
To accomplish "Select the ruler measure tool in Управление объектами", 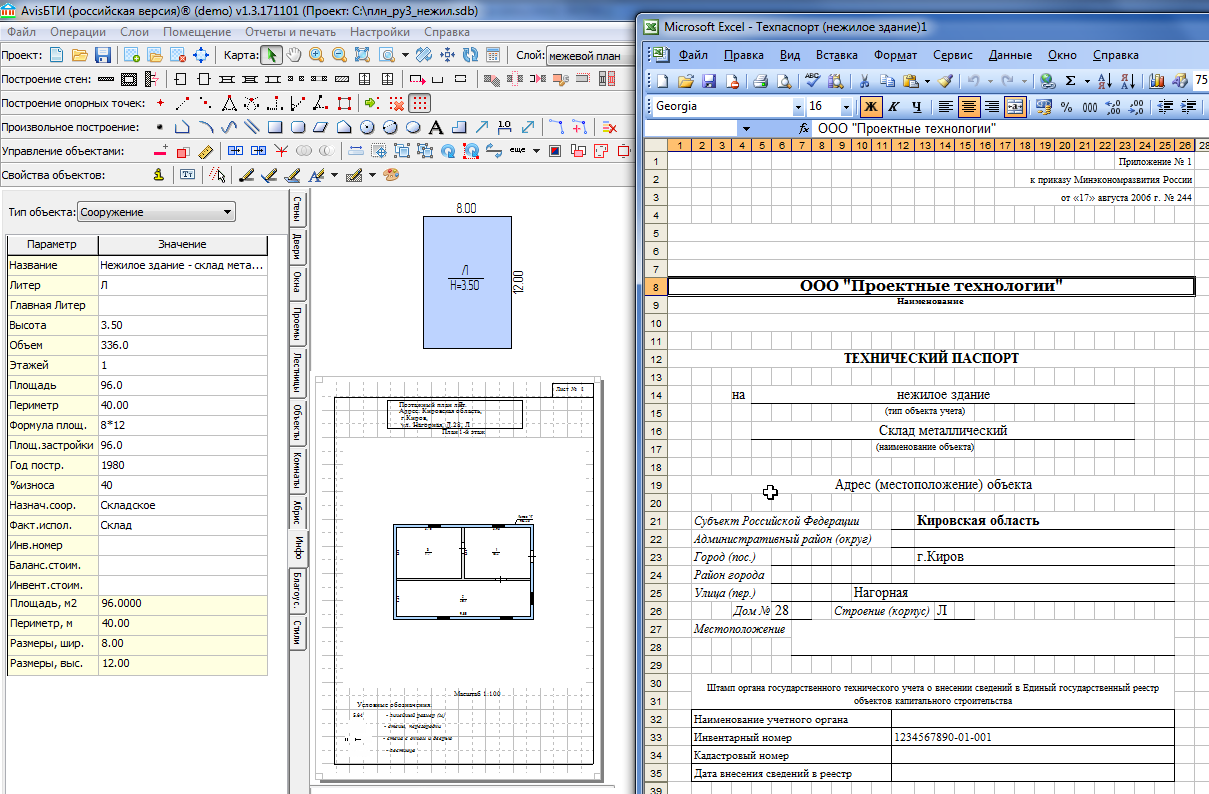I will tap(206, 151).
